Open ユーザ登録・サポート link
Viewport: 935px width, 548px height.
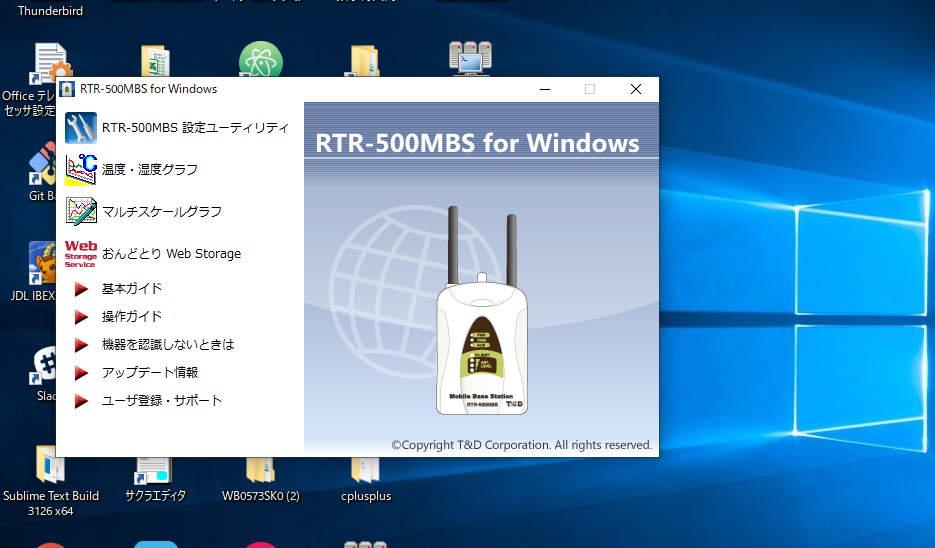pyautogui.click(x=162, y=401)
